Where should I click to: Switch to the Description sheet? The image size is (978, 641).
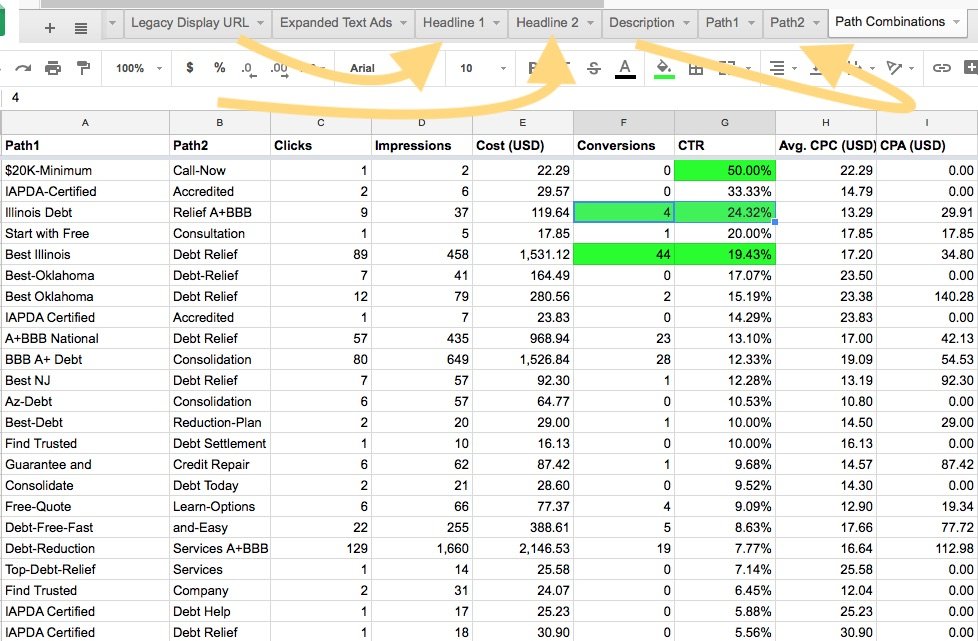[x=640, y=22]
